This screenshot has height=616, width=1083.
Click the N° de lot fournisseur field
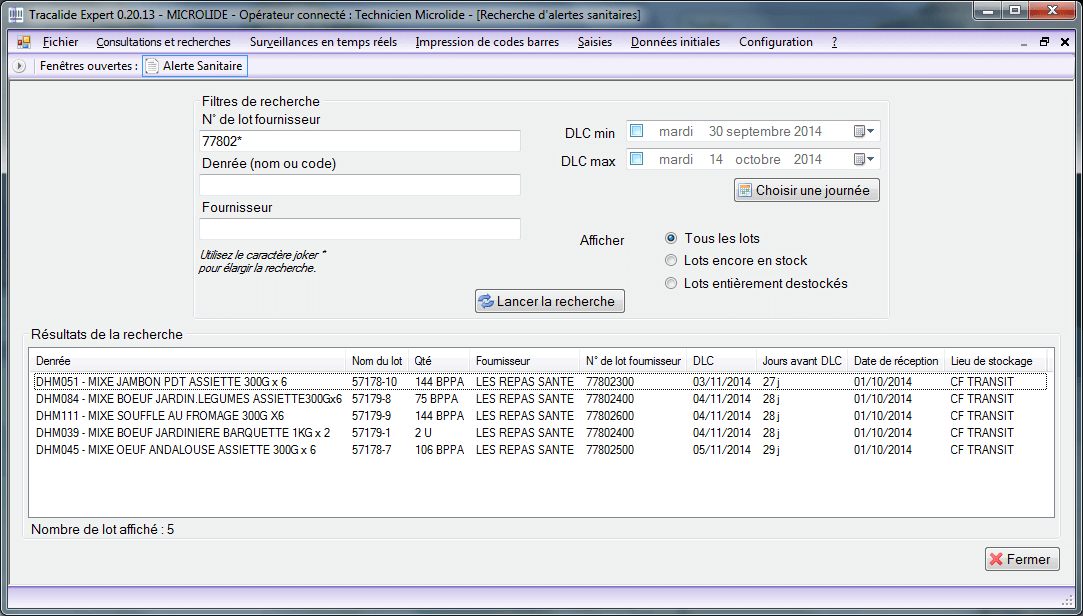click(360, 141)
